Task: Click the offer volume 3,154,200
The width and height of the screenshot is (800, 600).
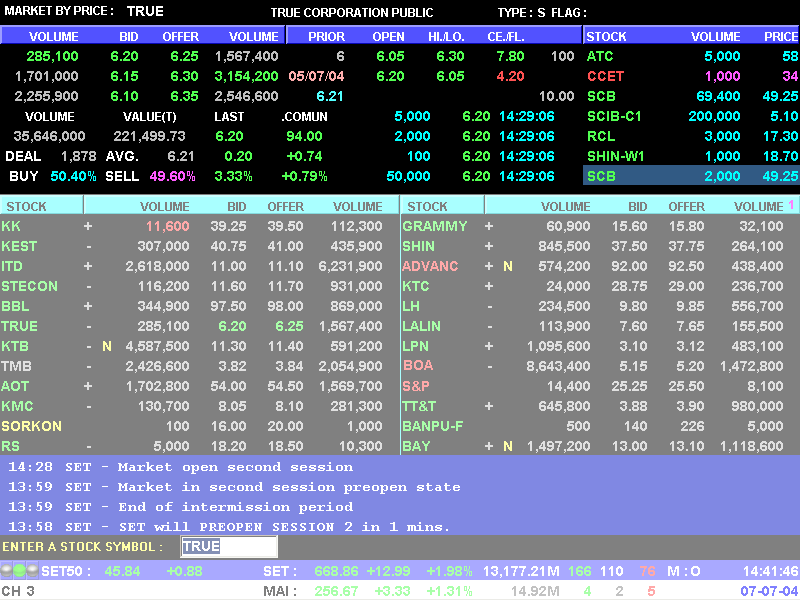Action: [246, 76]
